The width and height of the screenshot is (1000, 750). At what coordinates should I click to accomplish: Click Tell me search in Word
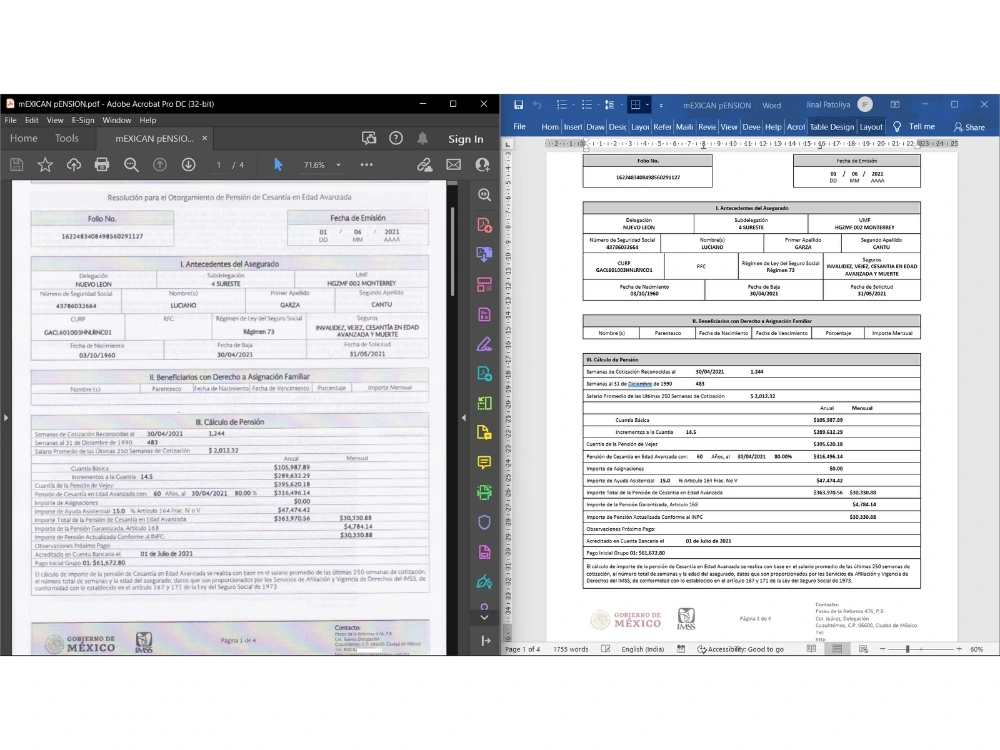(x=914, y=126)
